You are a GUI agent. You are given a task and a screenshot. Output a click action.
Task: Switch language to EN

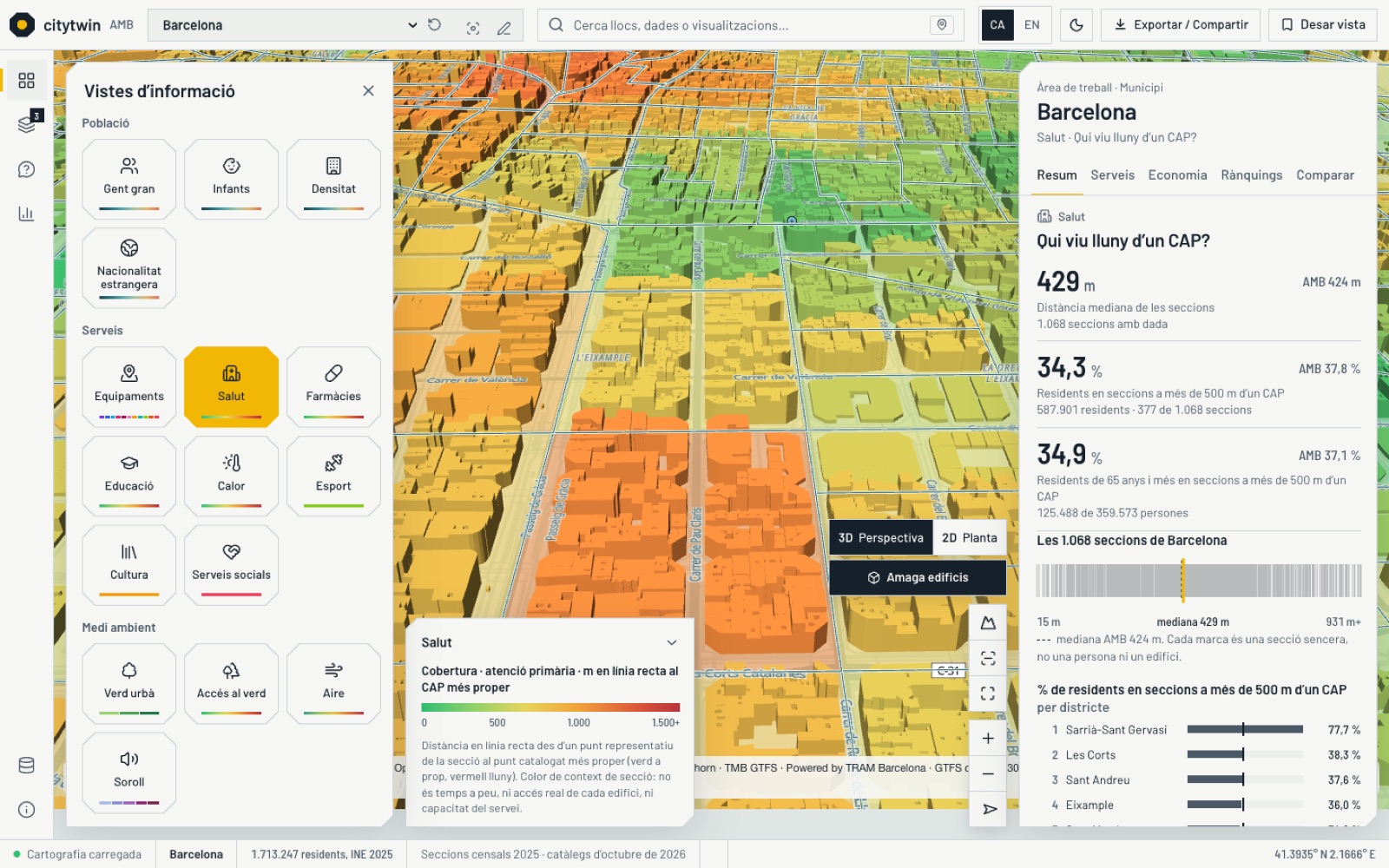point(1032,25)
